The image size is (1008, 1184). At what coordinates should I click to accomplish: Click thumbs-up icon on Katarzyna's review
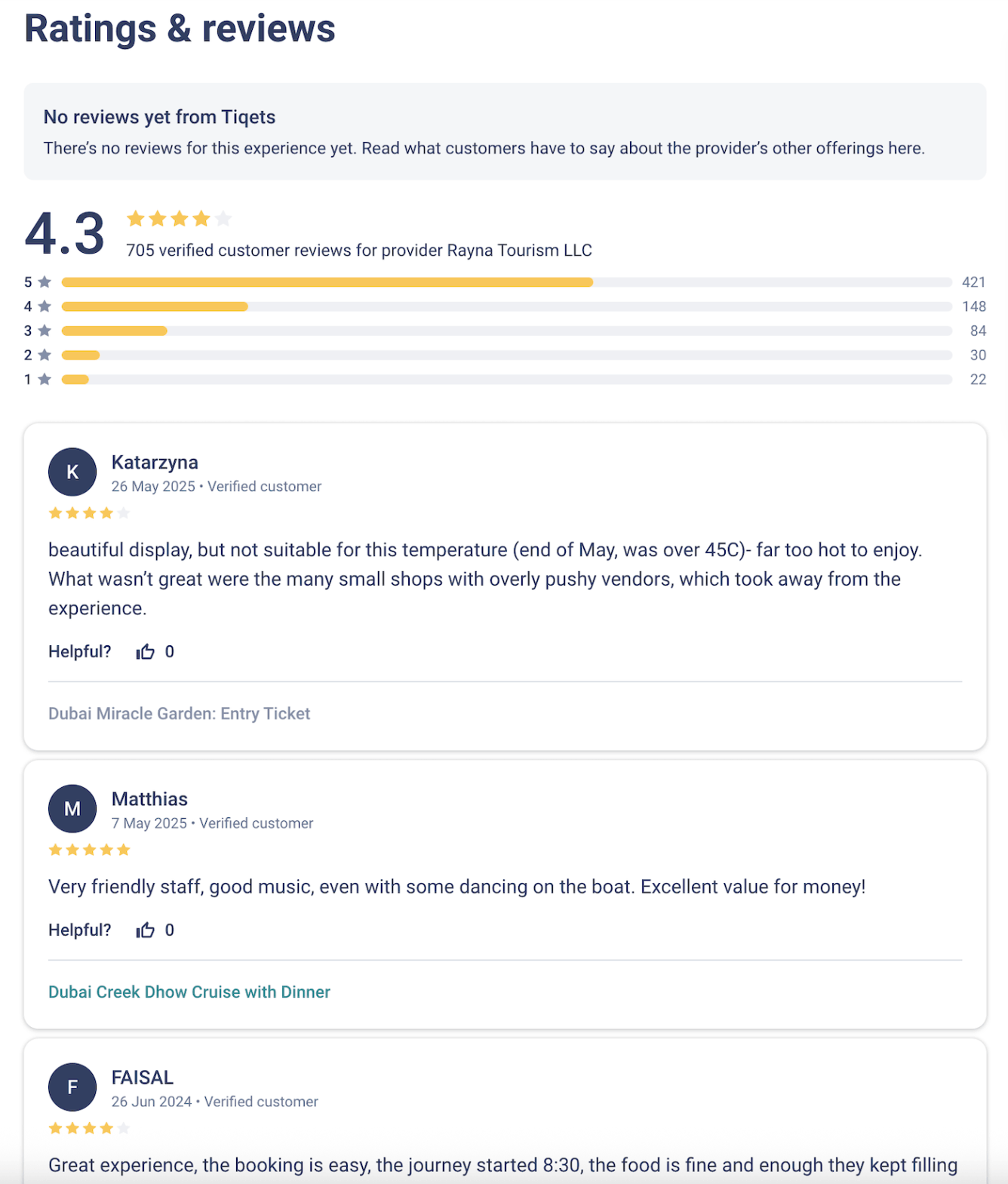click(145, 652)
